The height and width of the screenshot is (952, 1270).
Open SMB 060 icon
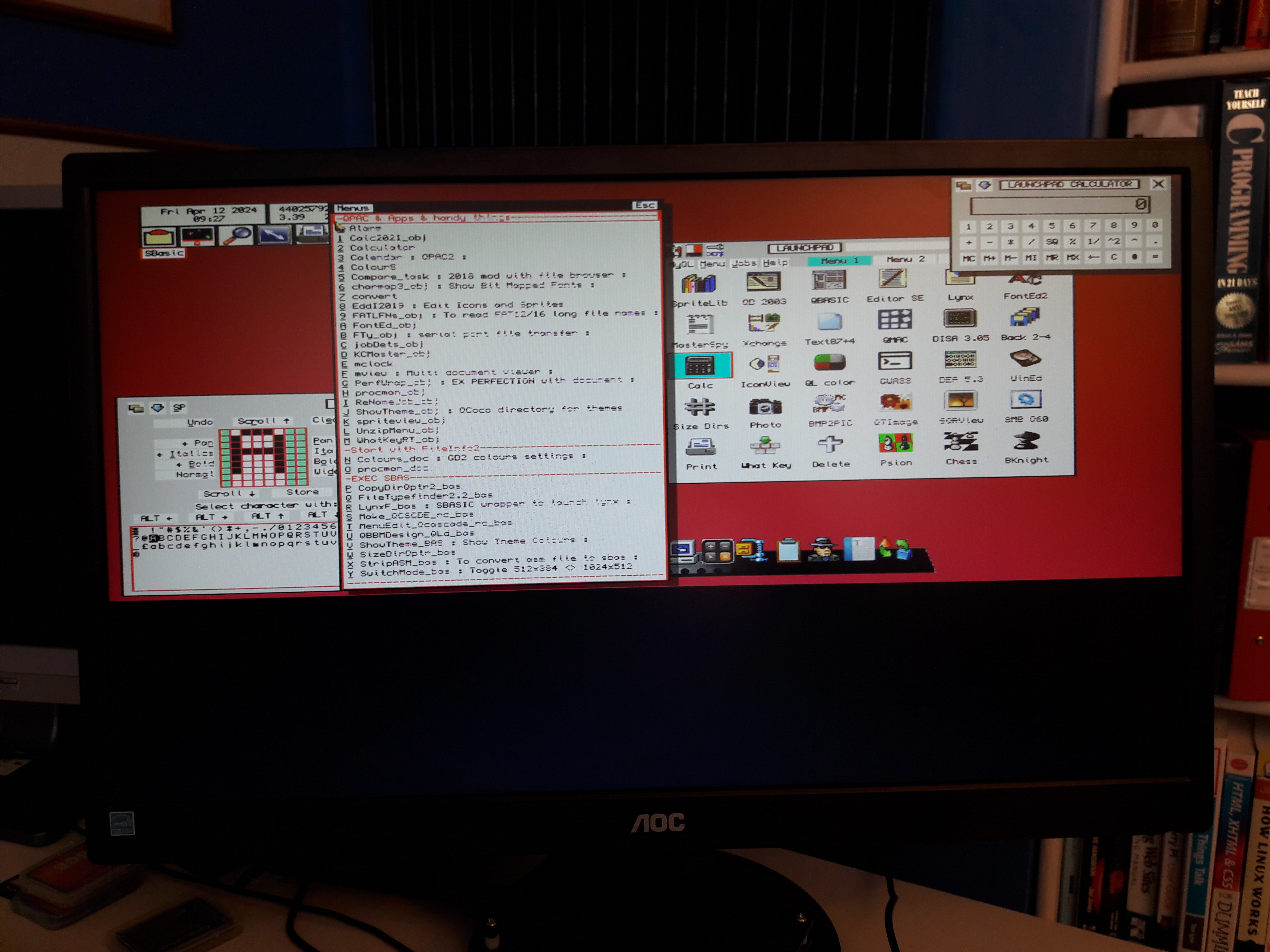click(1026, 399)
